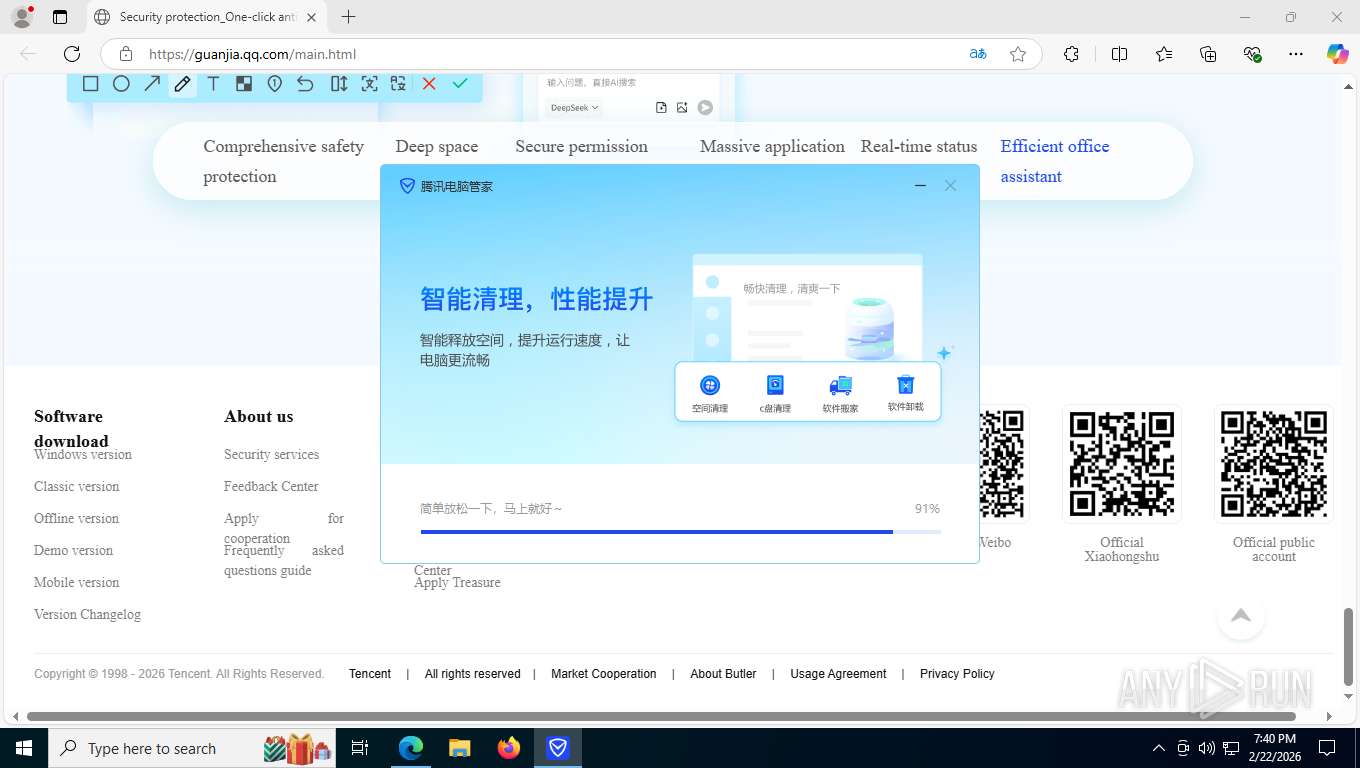Refresh the page in the browser
Image resolution: width=1360 pixels, height=768 pixels.
tap(72, 54)
